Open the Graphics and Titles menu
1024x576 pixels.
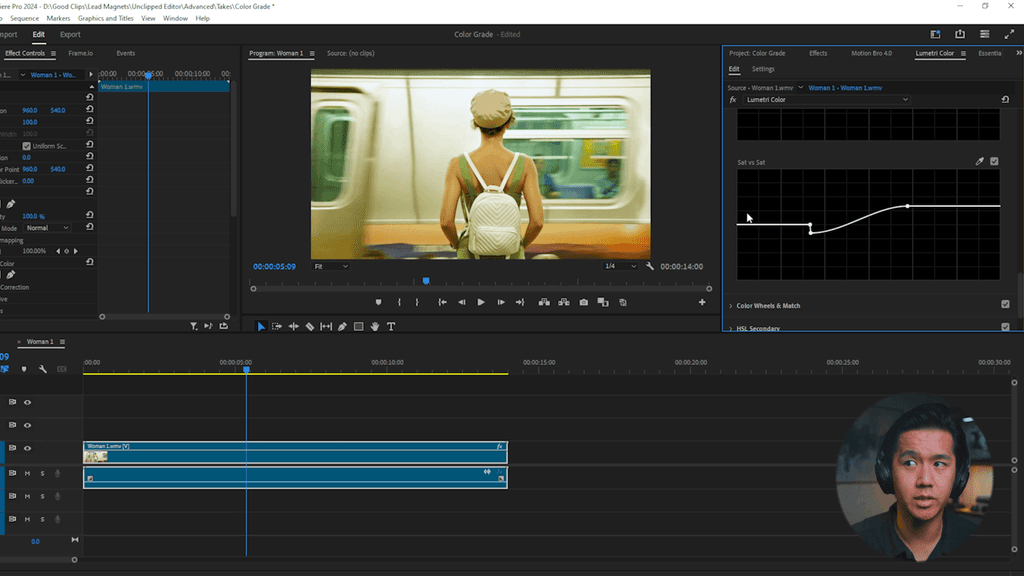[105, 18]
